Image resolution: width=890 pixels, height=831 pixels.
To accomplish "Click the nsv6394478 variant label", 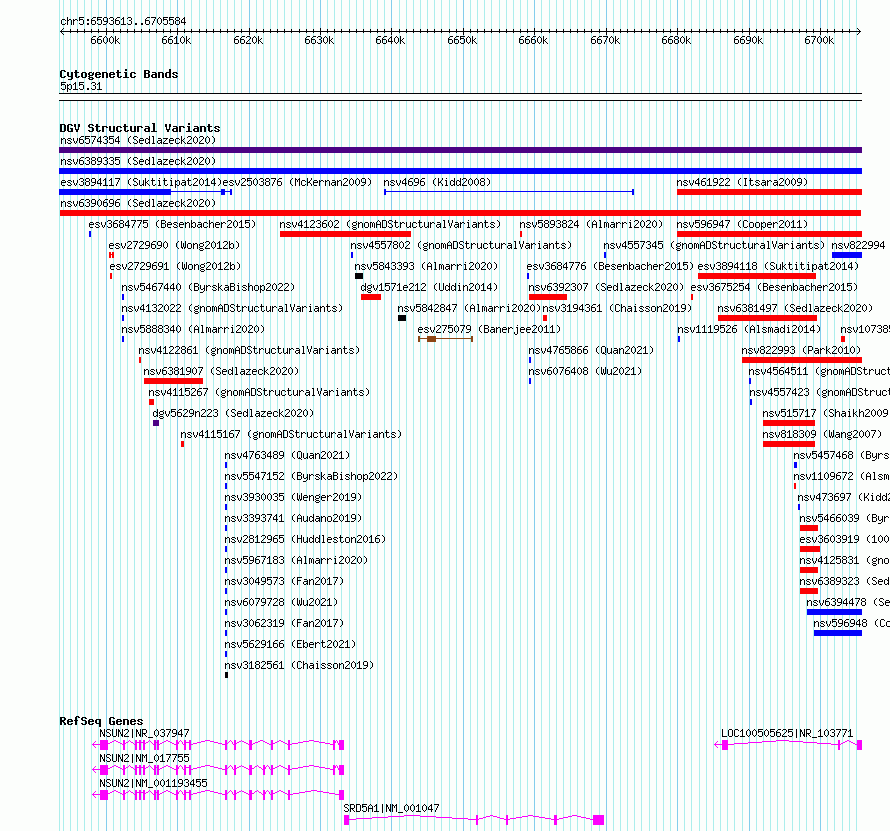I will (848, 602).
